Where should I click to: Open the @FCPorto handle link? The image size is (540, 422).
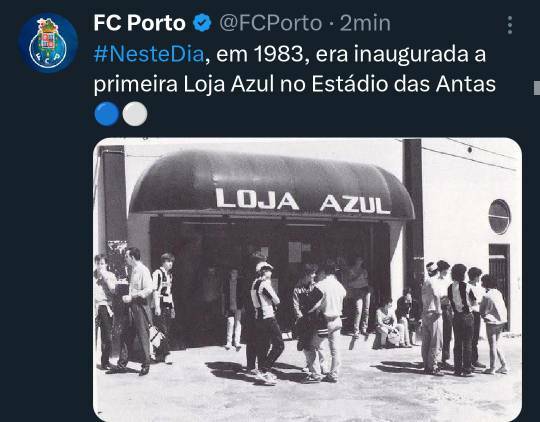click(271, 23)
